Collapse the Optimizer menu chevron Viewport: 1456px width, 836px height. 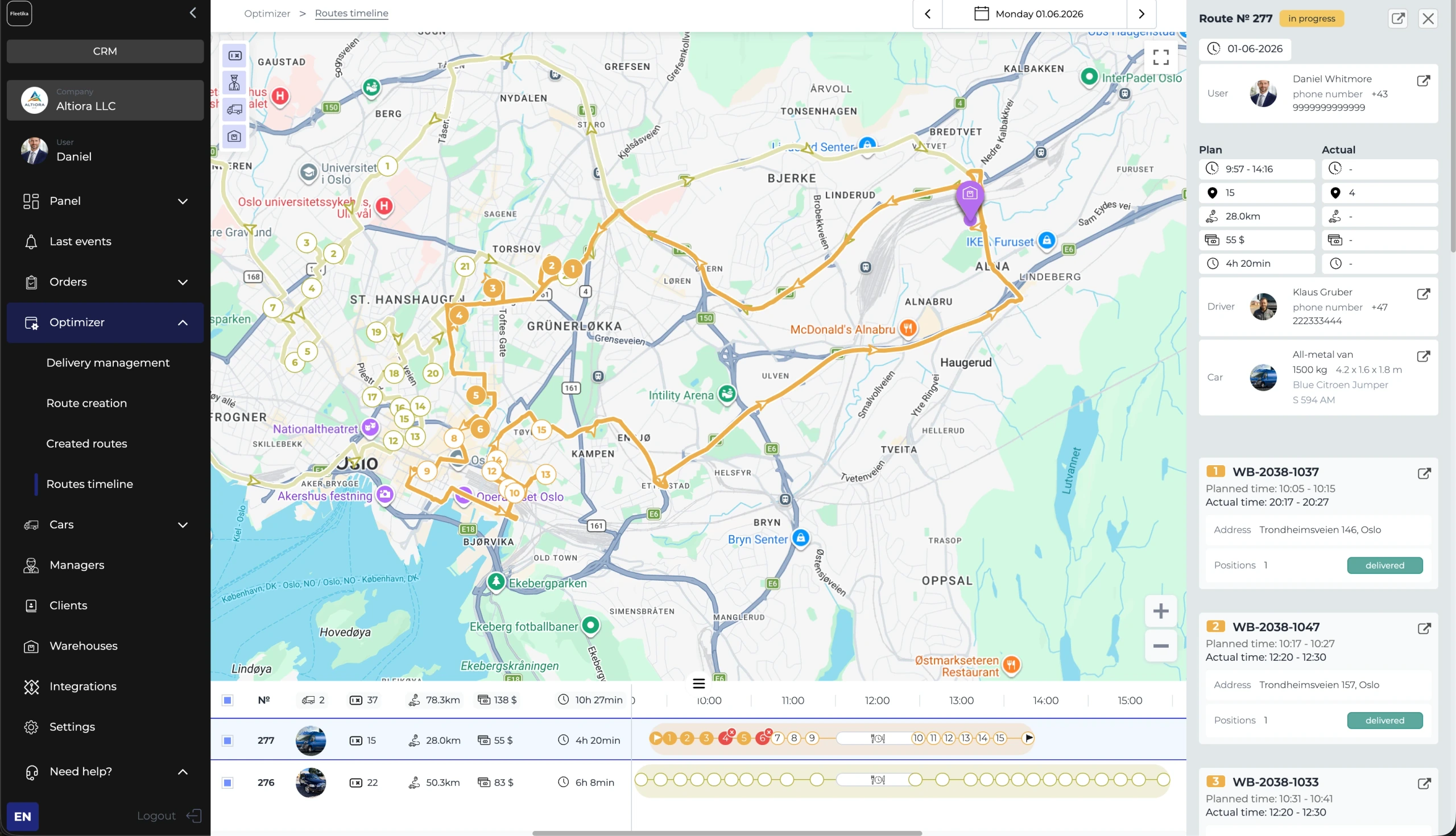tap(183, 322)
